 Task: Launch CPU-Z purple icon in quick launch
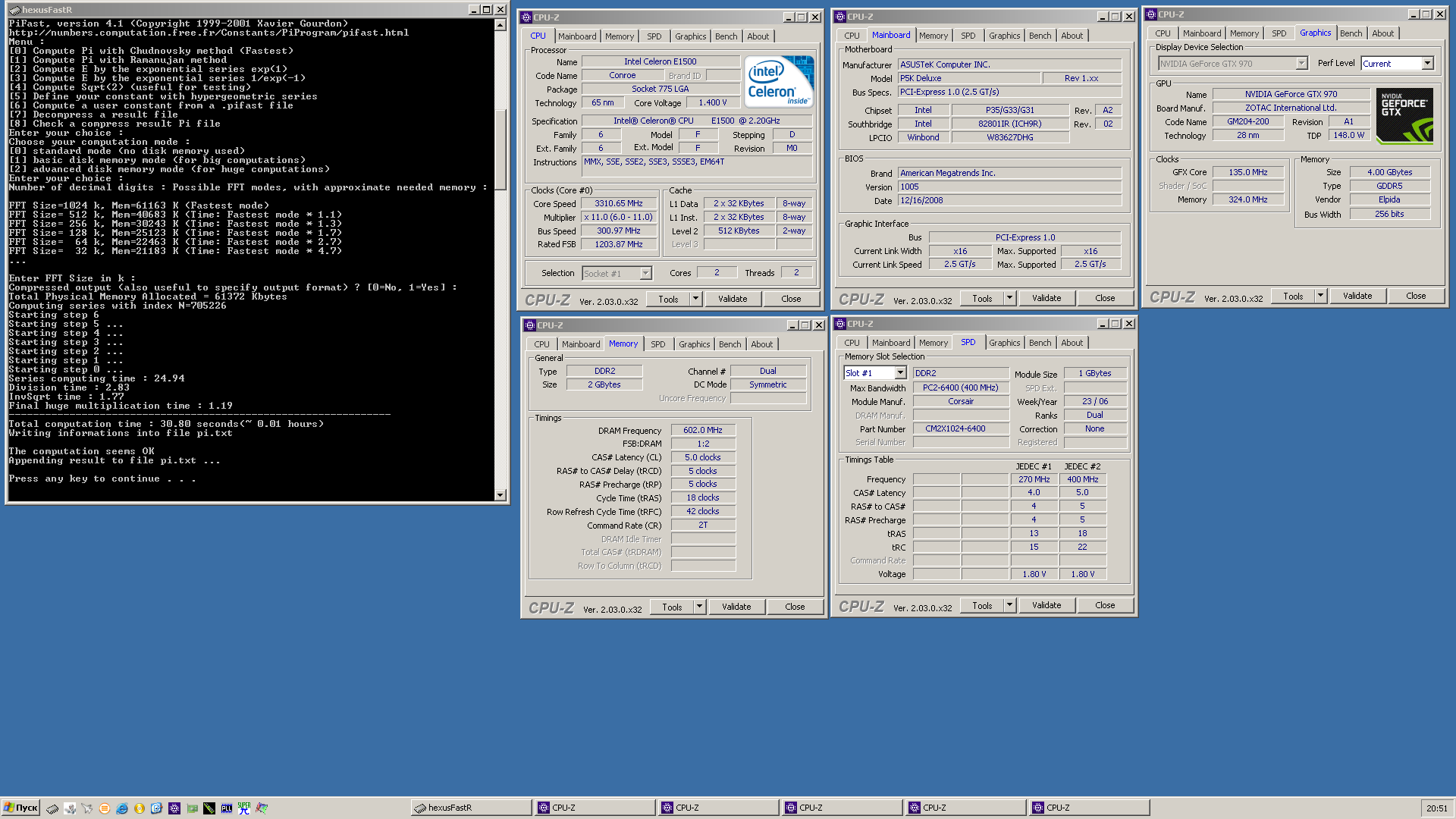(174, 808)
